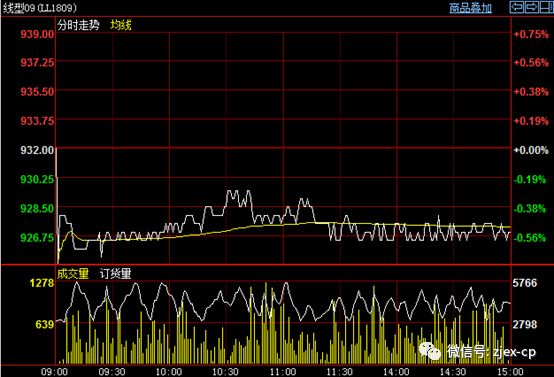This screenshot has height=377, width=554.
Task: Click the 1278 volume scale label
Action: pyautogui.click(x=42, y=283)
